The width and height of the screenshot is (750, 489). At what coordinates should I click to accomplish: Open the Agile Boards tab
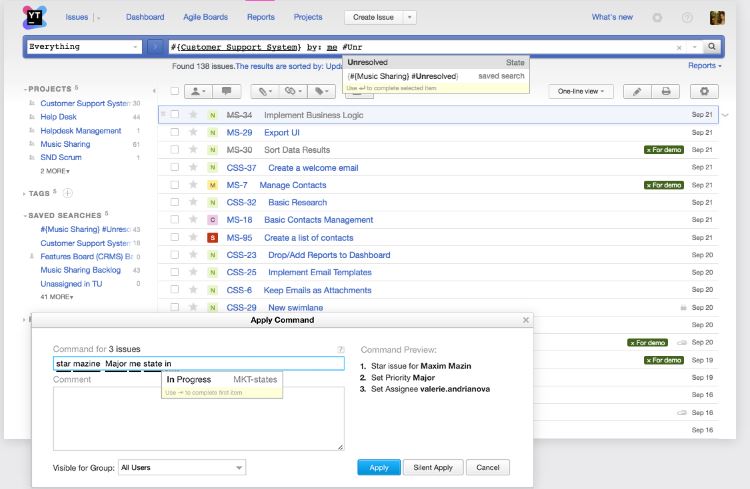pyautogui.click(x=206, y=17)
